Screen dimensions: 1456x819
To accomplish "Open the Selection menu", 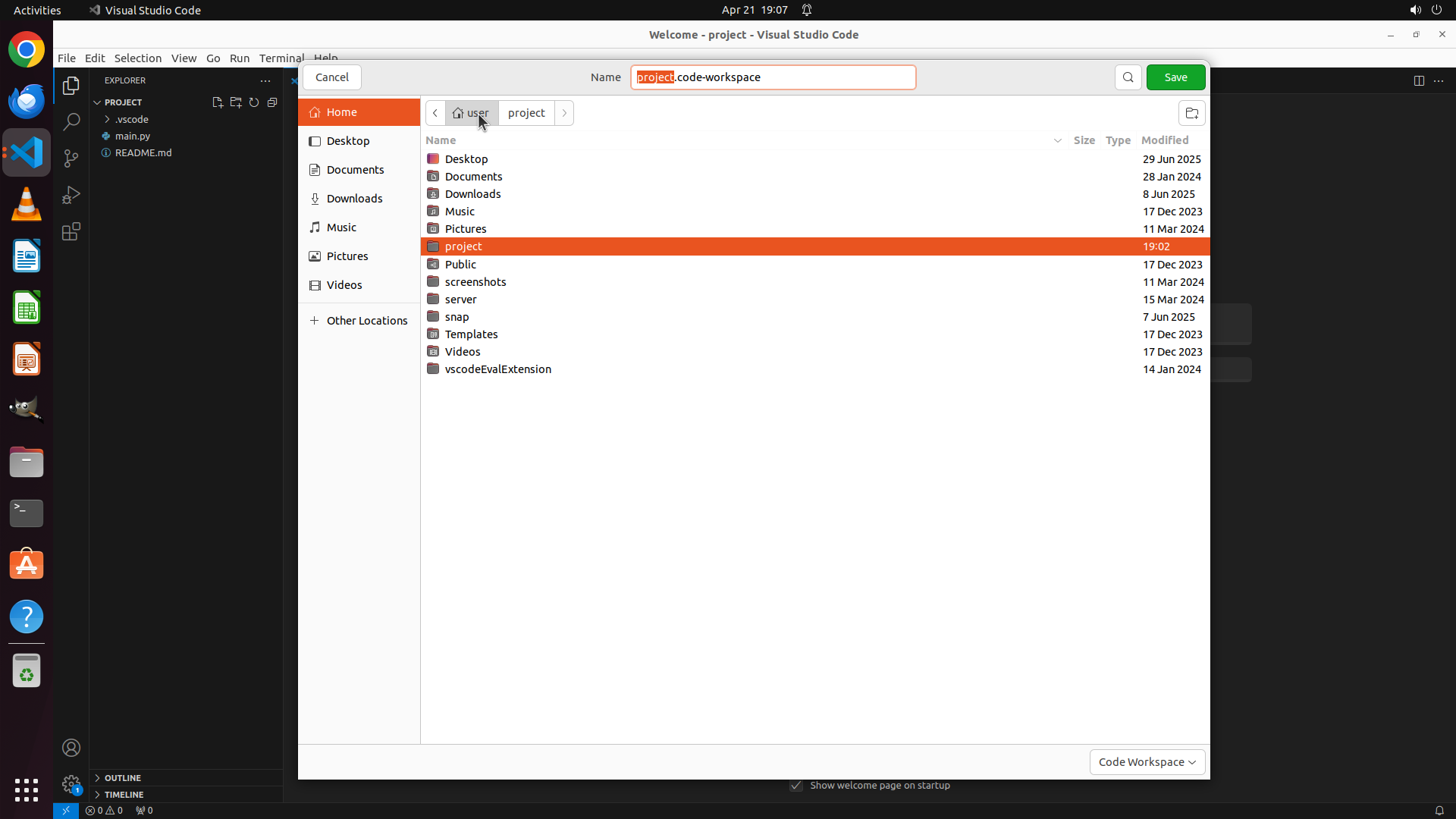I will click(x=137, y=58).
